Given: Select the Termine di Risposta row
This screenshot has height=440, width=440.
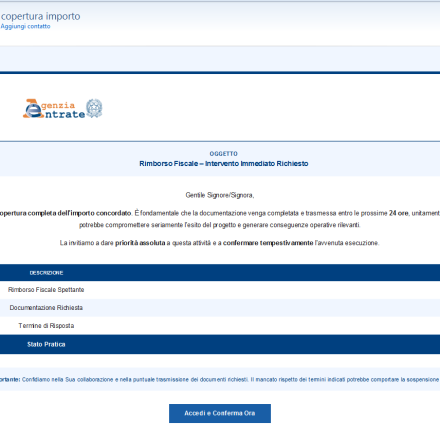Looking at the screenshot, I should pos(220,326).
